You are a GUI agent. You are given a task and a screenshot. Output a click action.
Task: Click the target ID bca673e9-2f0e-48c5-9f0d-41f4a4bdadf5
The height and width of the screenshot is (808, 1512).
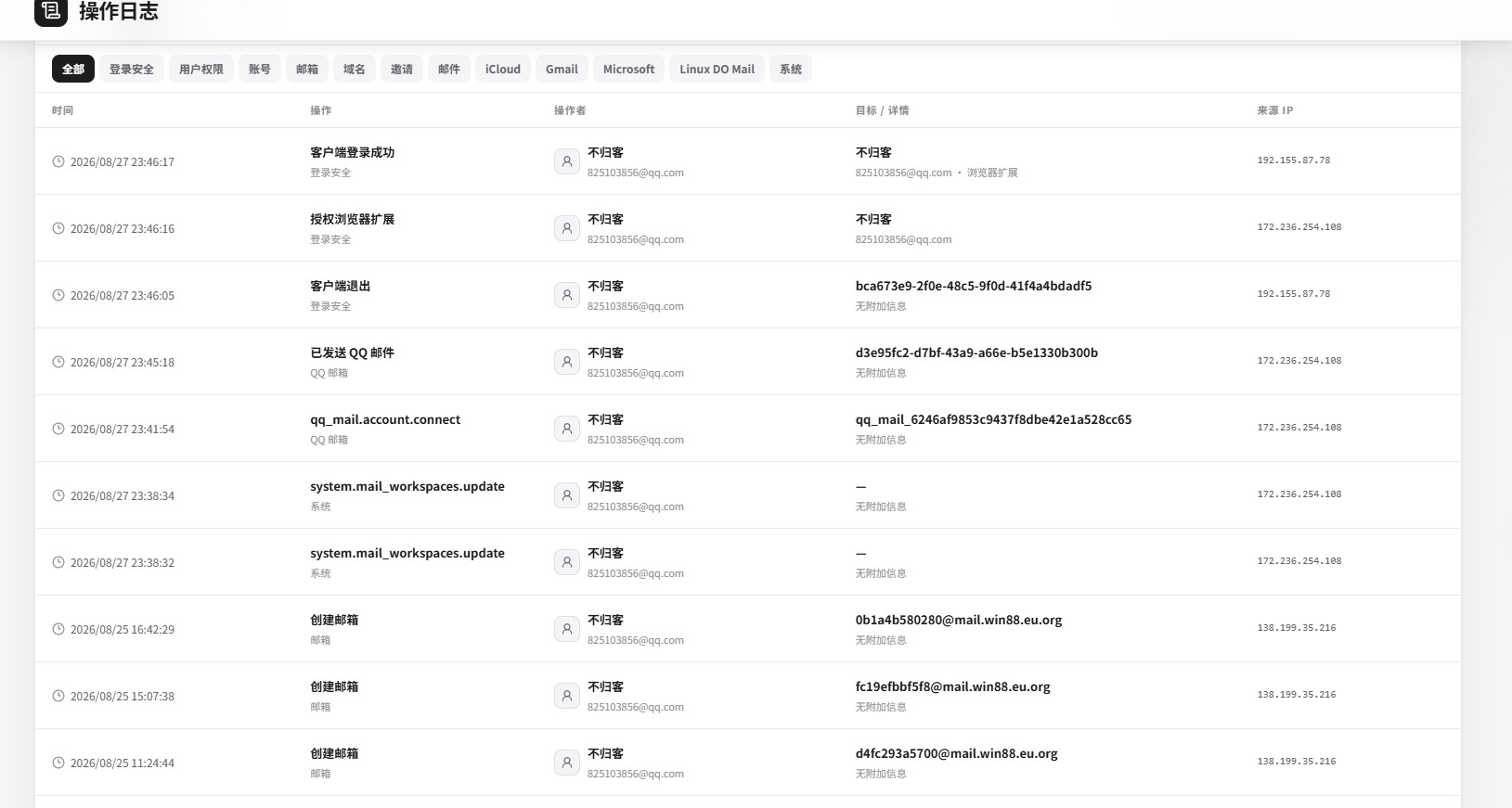coord(974,286)
